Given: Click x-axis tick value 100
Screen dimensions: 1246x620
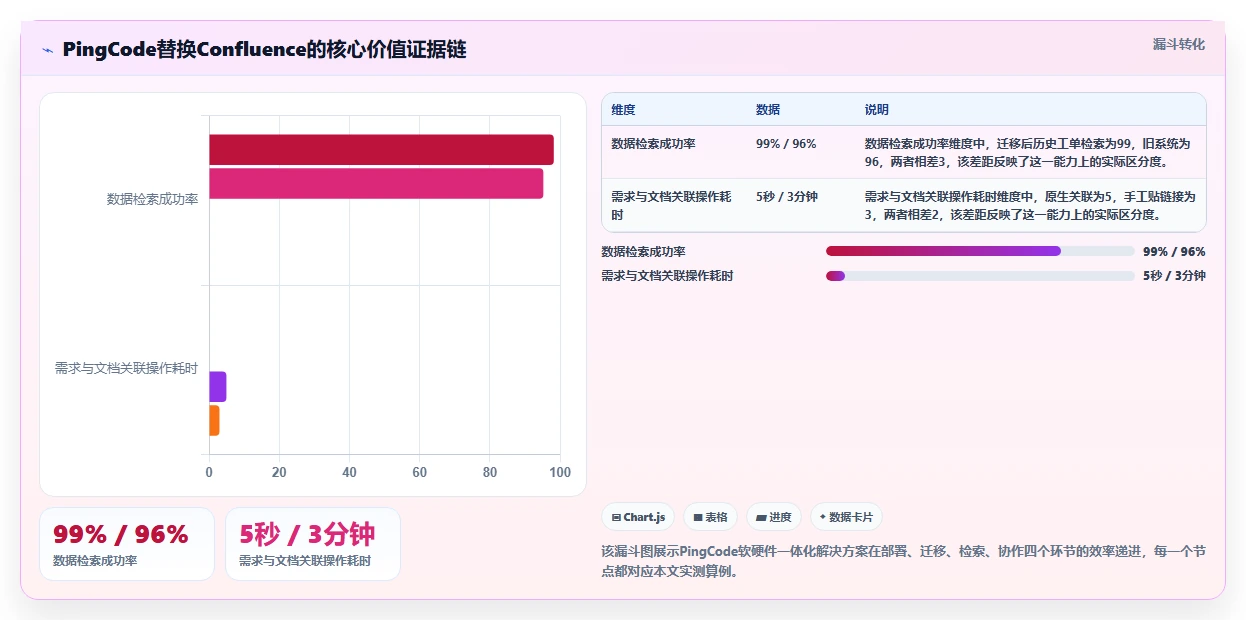Looking at the screenshot, I should click(560, 472).
